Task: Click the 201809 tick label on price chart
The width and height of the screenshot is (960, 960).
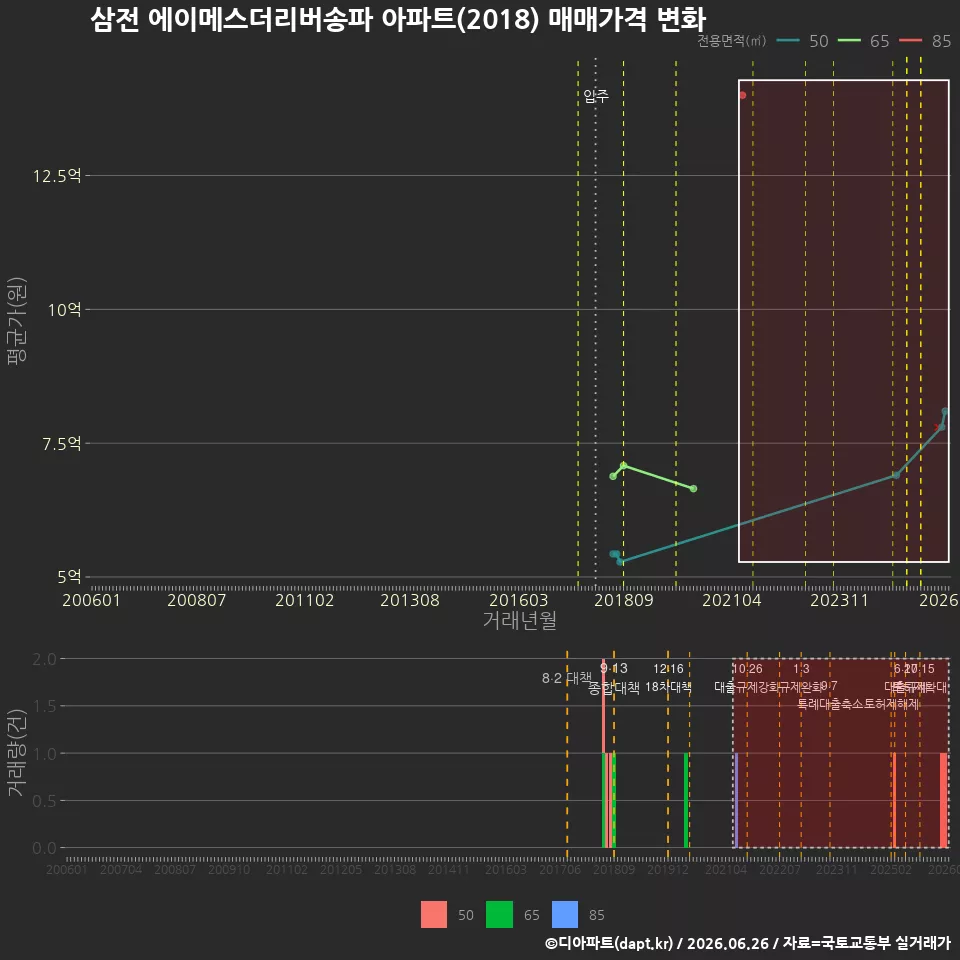Action: [x=624, y=600]
